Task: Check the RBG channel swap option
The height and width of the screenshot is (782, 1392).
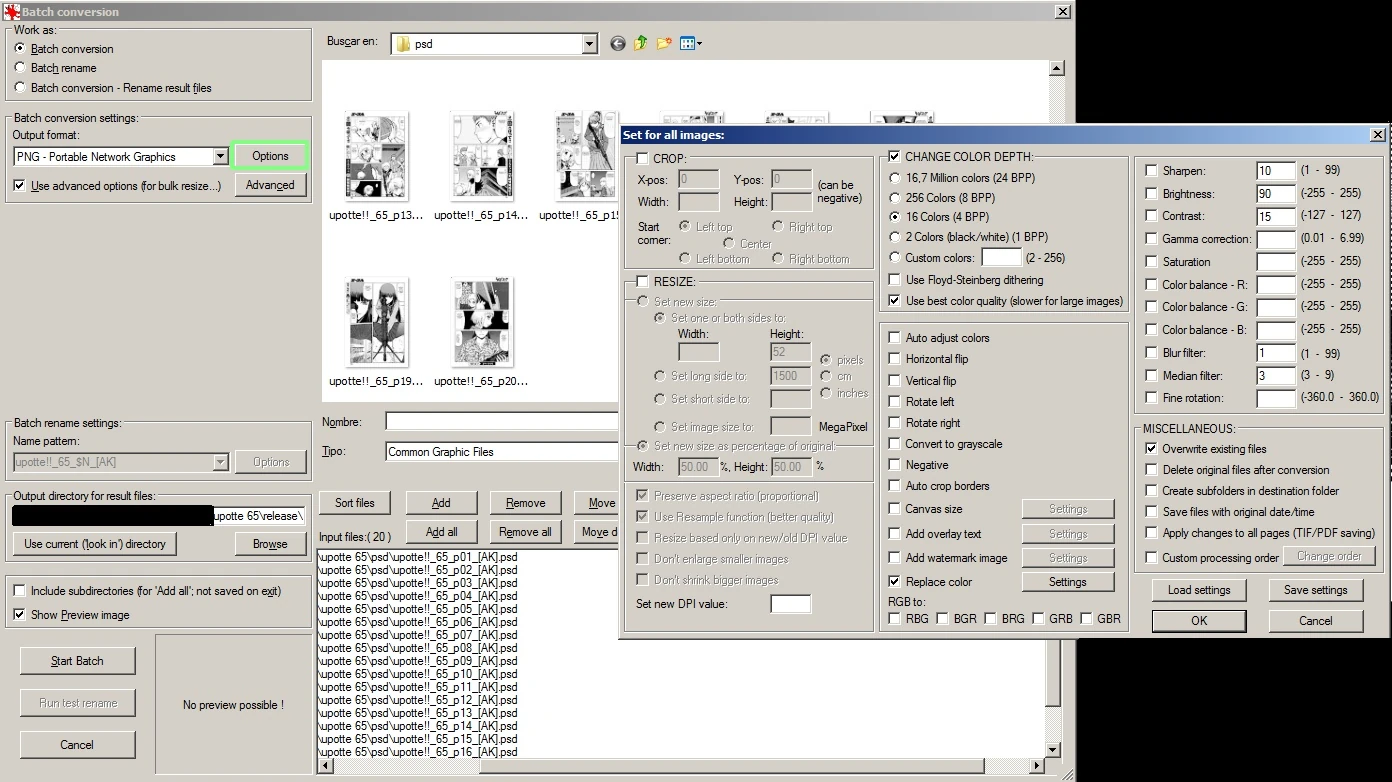Action: 895,619
